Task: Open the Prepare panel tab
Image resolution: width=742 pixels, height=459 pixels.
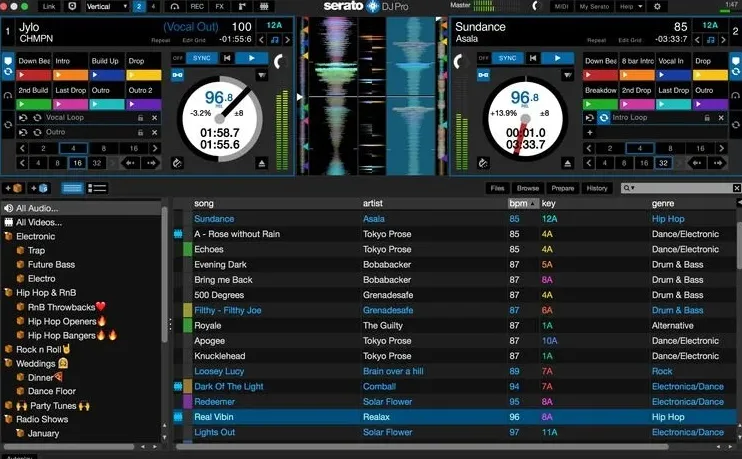Action: 563,188
